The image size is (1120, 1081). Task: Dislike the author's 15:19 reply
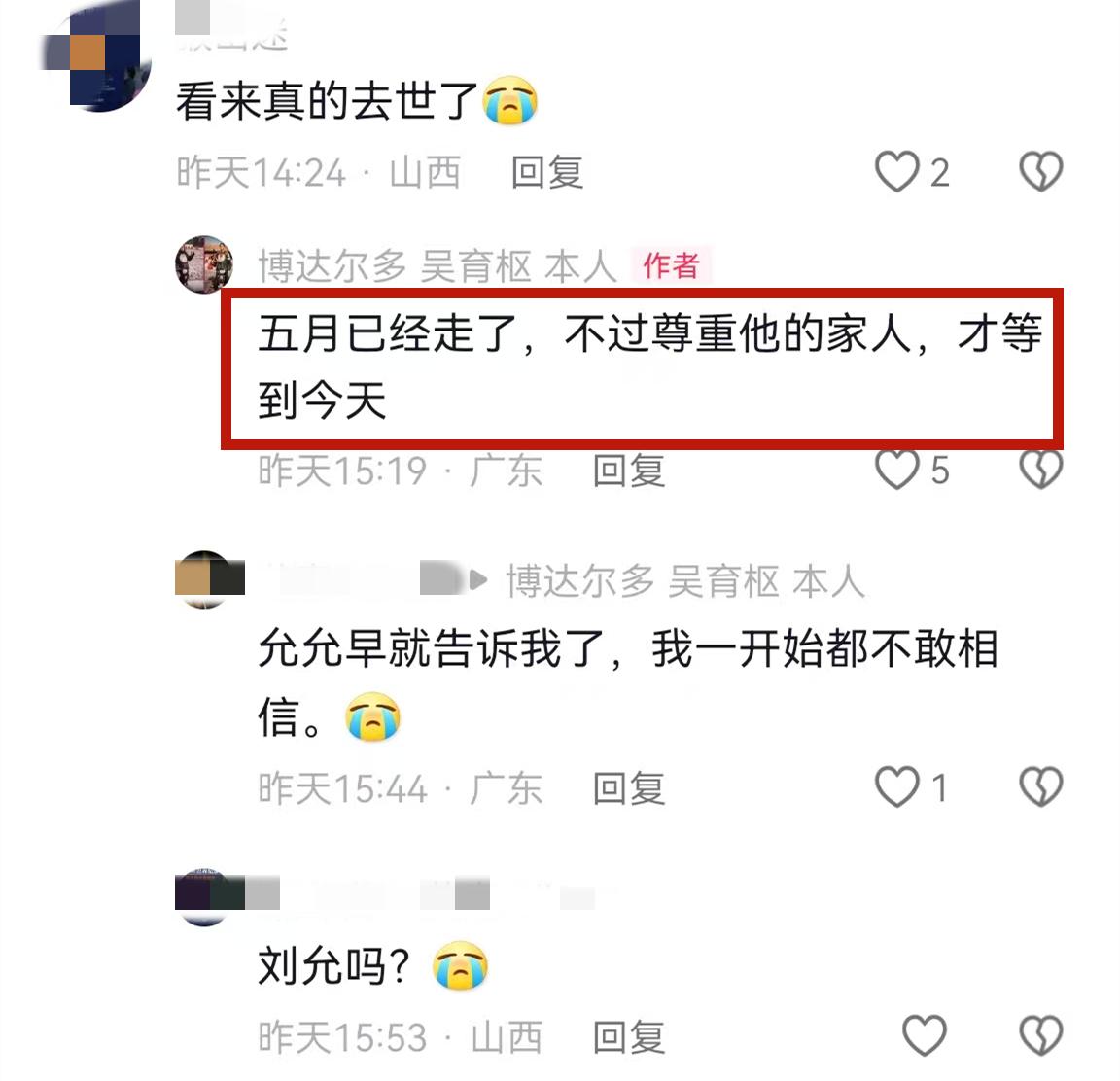(1040, 470)
